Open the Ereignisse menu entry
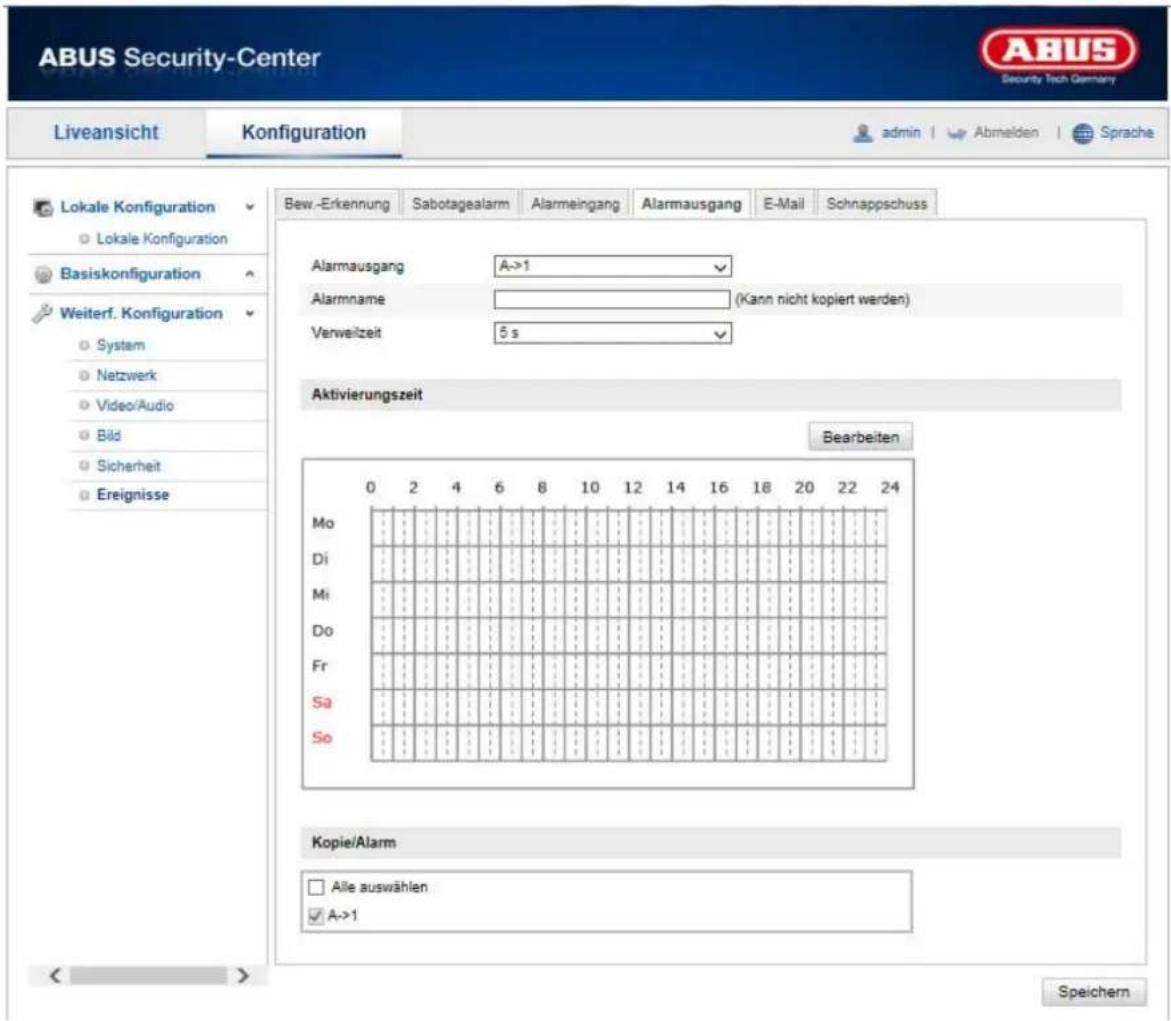Screen dimensions: 1171x1021 click(133, 494)
